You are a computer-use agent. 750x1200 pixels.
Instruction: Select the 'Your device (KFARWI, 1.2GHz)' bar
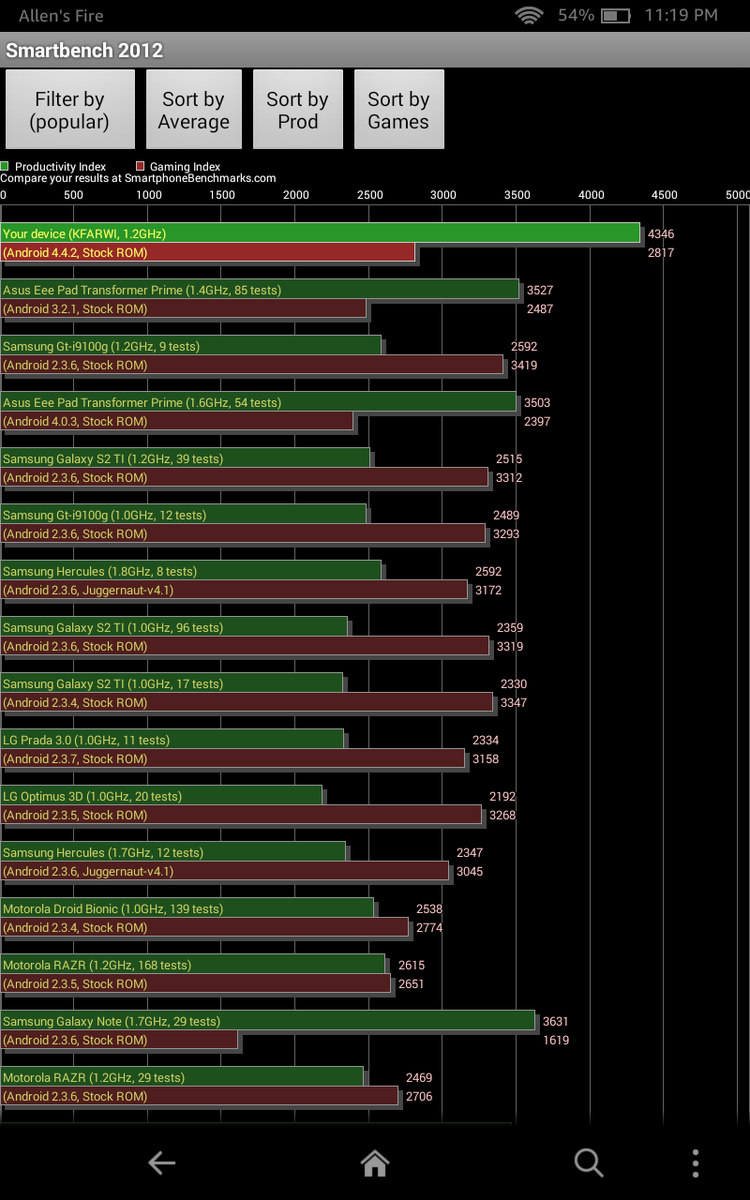pyautogui.click(x=320, y=233)
